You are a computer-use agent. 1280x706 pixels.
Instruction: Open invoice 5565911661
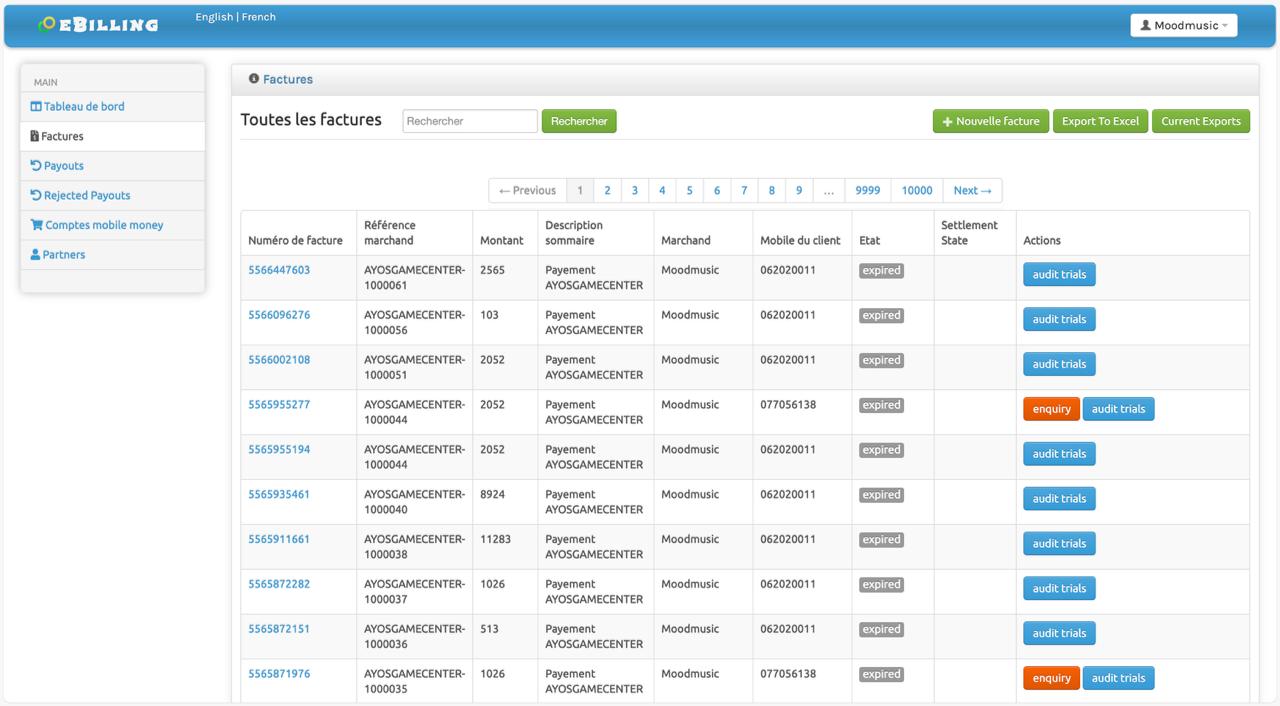pos(279,539)
